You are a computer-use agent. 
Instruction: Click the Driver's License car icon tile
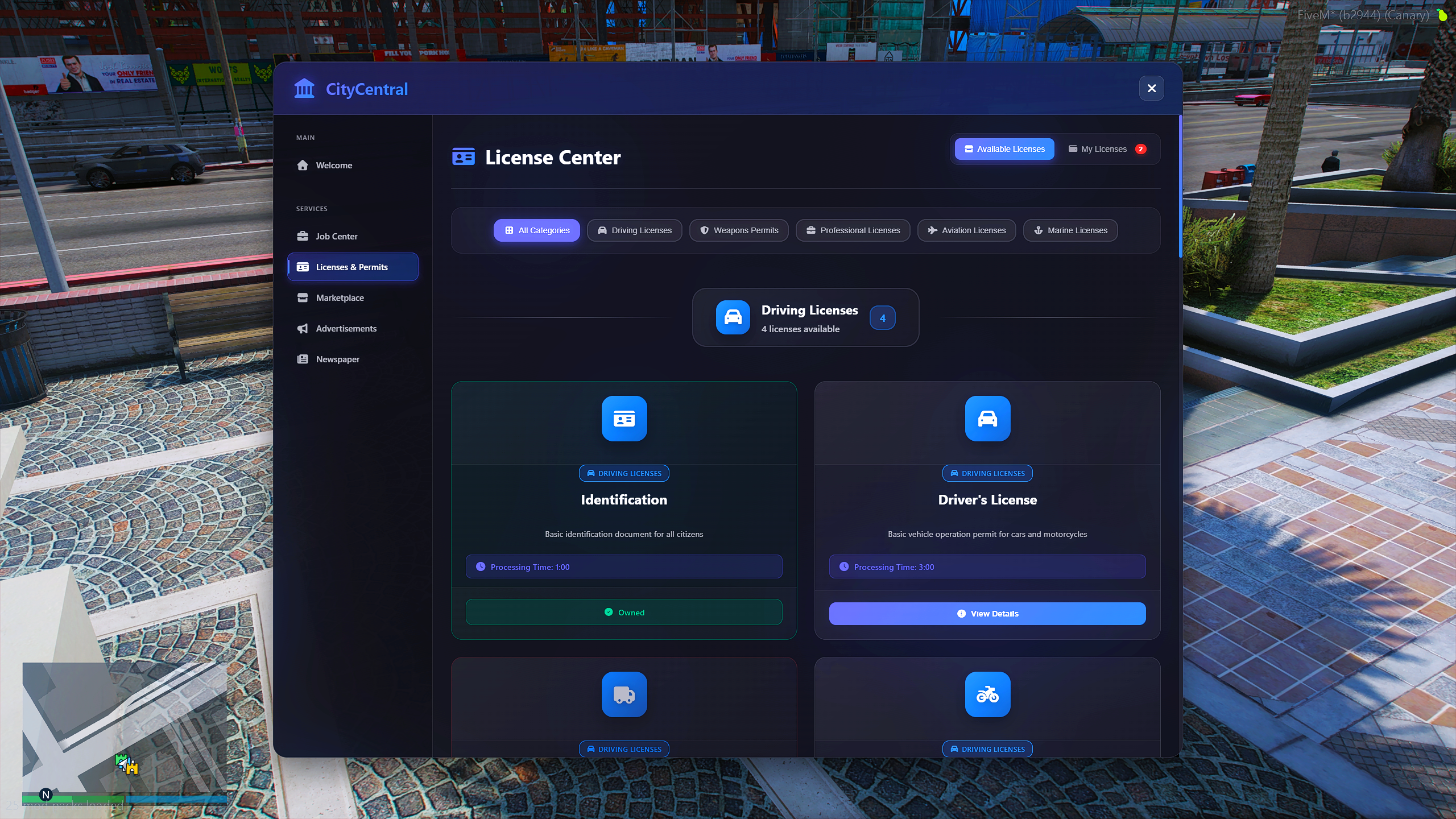tap(987, 419)
